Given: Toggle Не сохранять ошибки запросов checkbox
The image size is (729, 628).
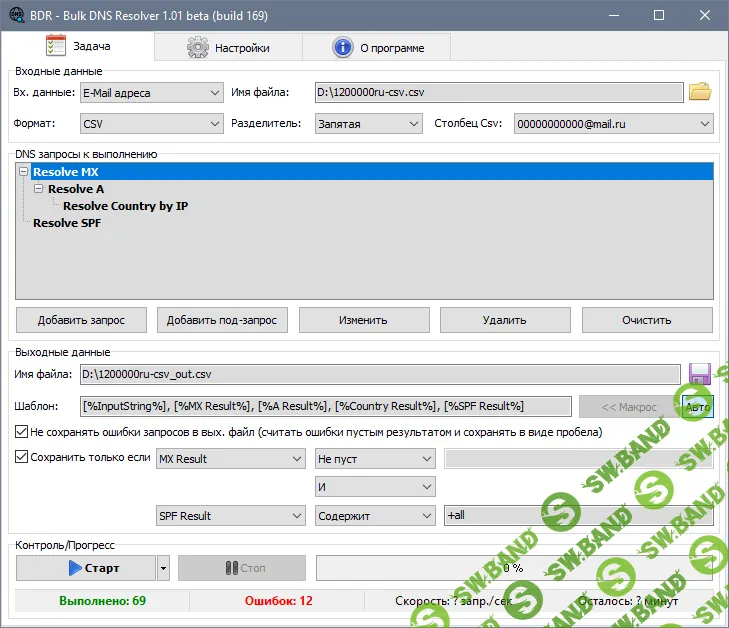Looking at the screenshot, I should click(x=21, y=432).
